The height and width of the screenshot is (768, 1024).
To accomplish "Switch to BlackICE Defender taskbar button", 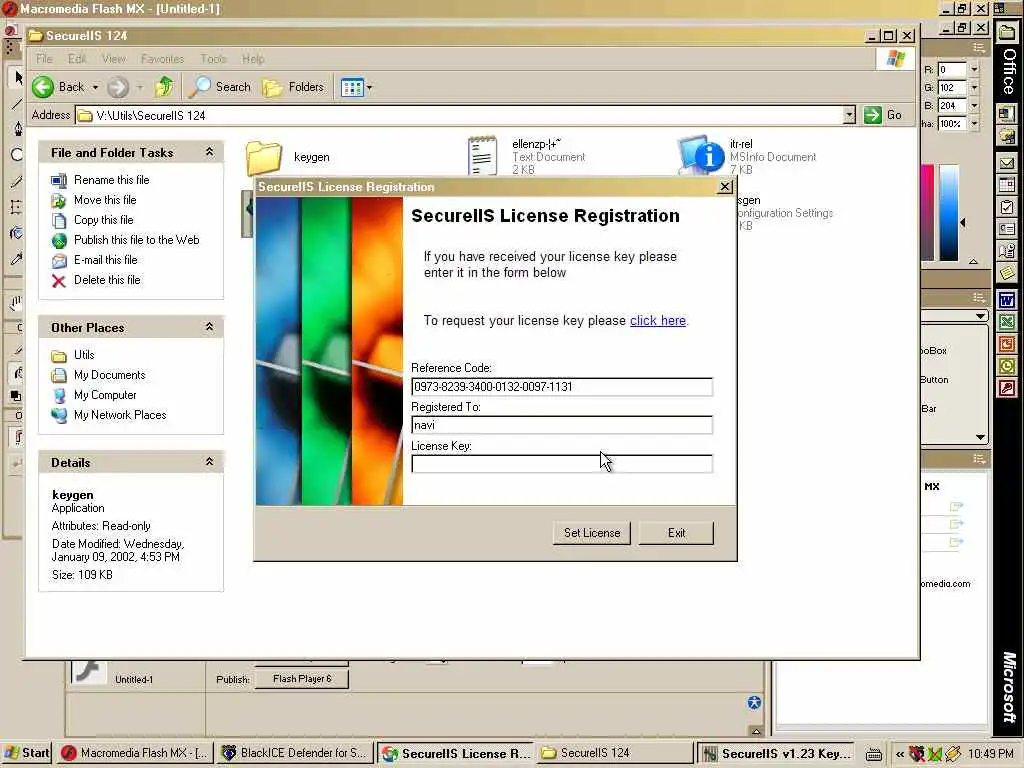I will pos(295,753).
